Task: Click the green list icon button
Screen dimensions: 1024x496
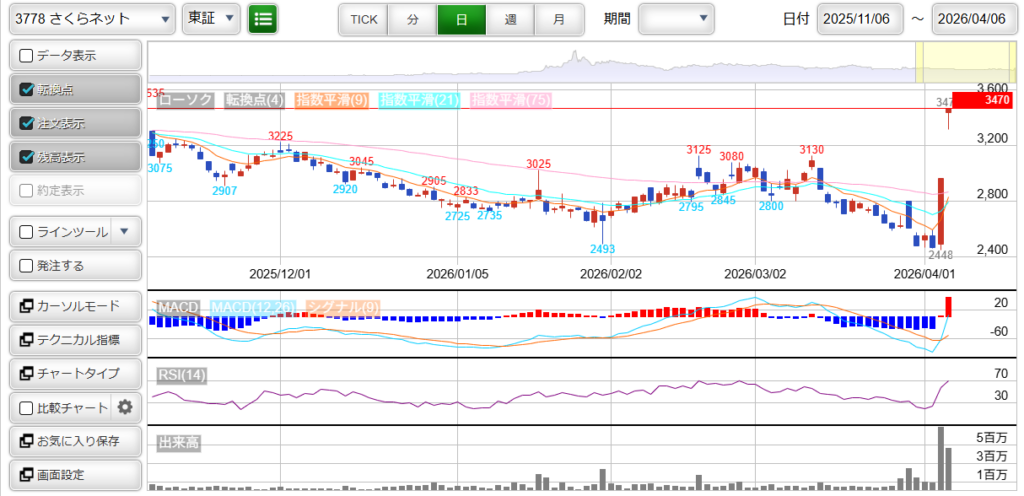Action: pos(263,18)
